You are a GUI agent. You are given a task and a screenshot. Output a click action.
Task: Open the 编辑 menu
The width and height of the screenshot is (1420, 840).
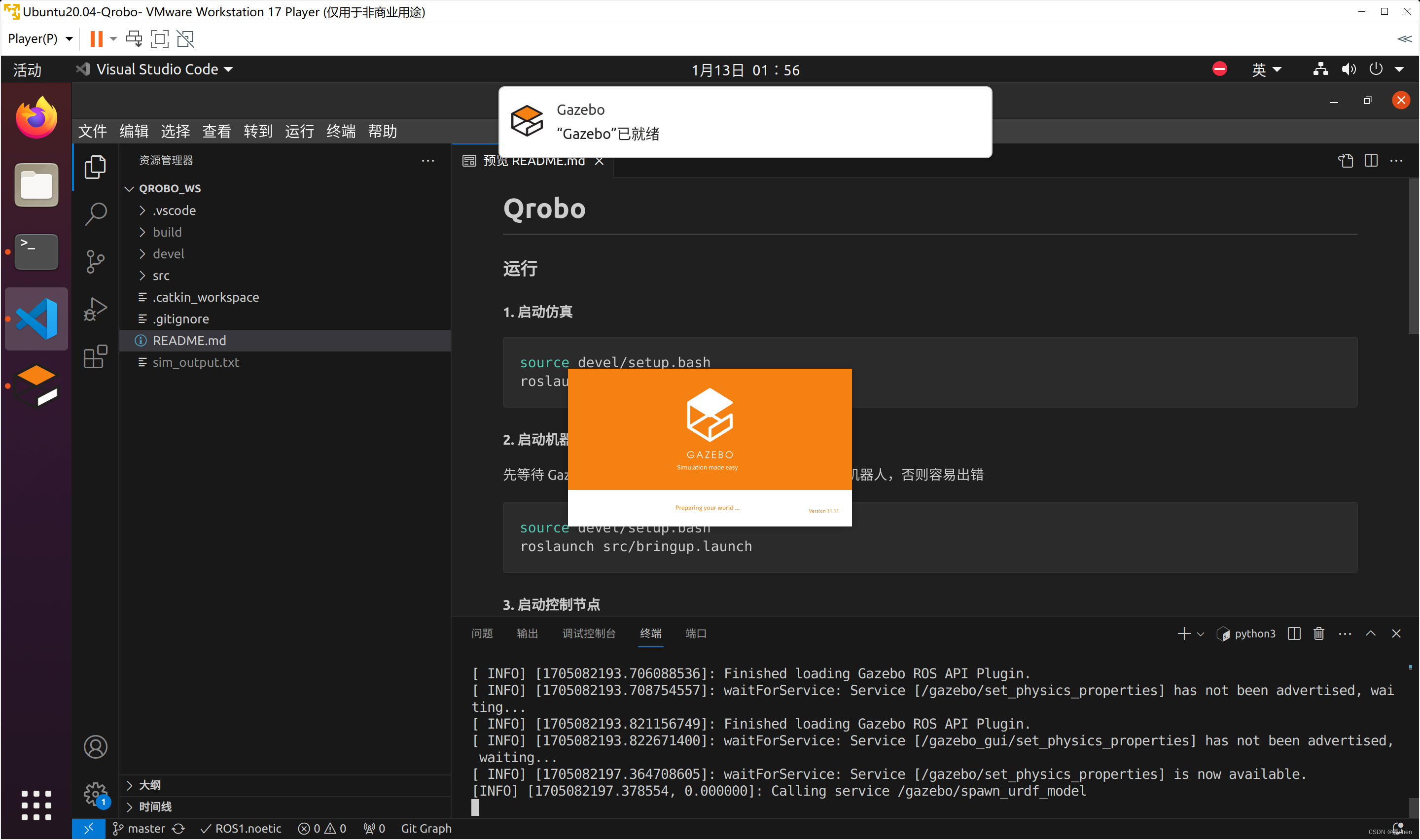pos(134,131)
